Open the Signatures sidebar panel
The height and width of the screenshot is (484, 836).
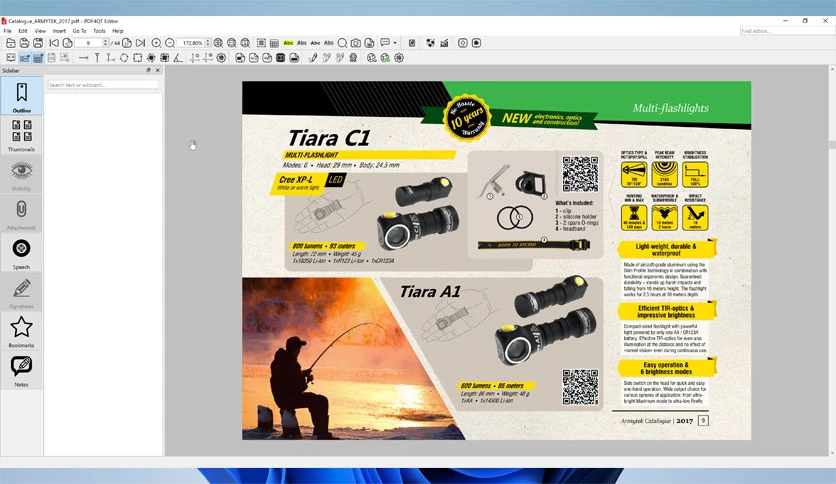pos(21,292)
